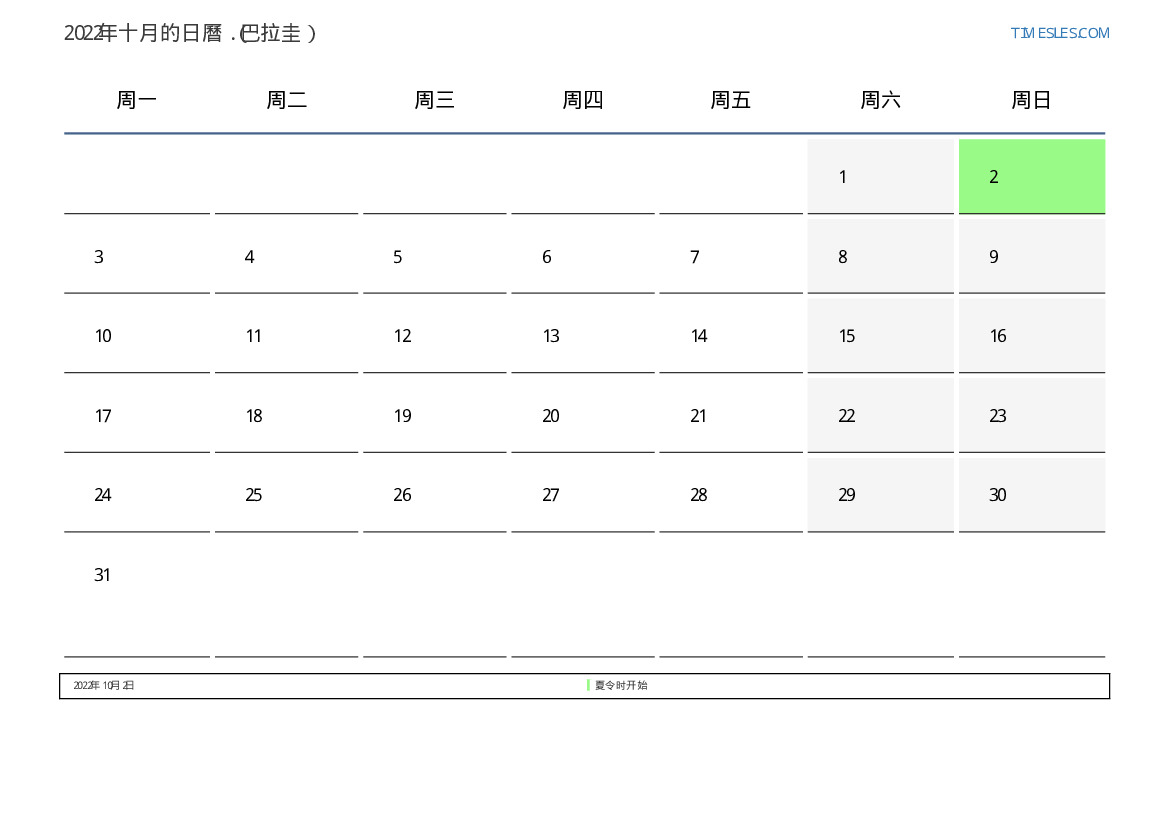Click the 2022年10月2日 footer date
This screenshot has width=1169, height=827.
[x=104, y=686]
